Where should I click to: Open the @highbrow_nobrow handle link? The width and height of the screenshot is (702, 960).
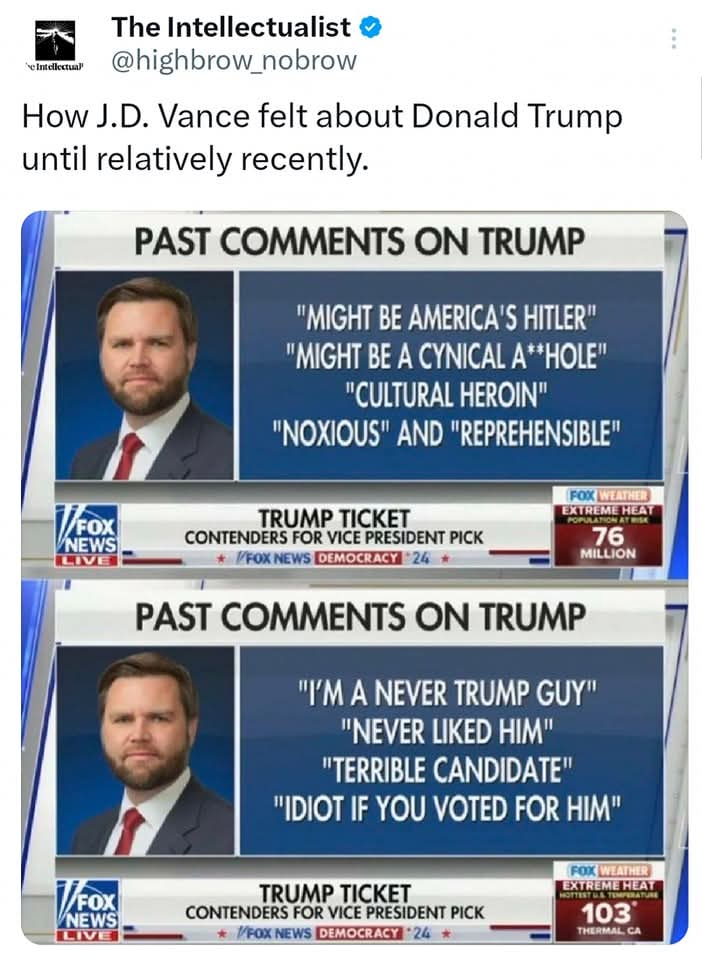234,60
